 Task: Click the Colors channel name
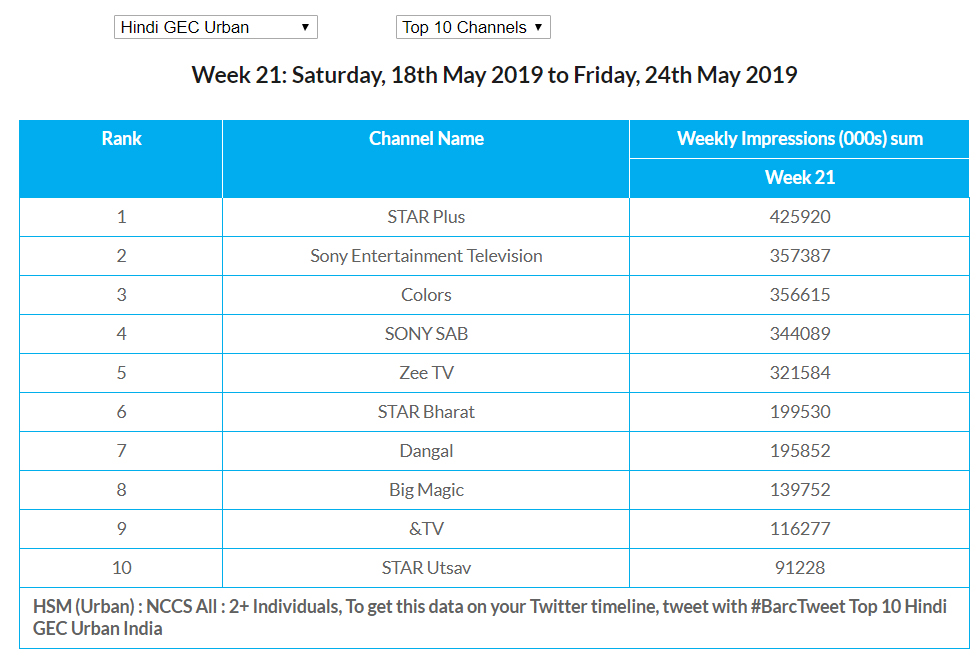[x=426, y=295]
